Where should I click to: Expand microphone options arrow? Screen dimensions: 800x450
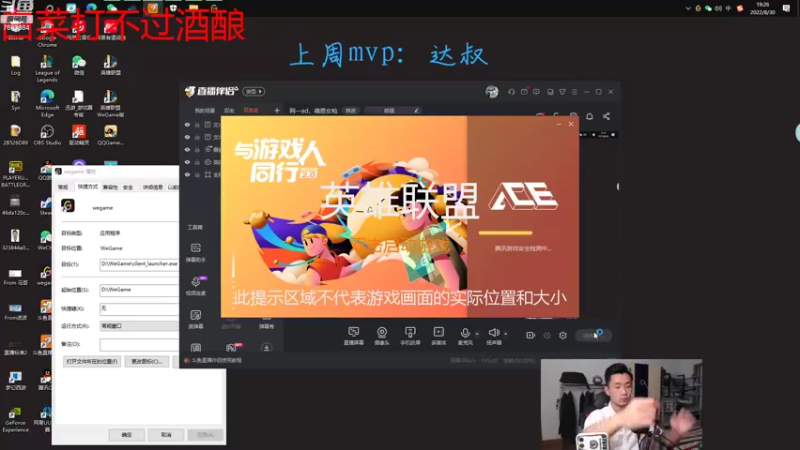pos(477,334)
